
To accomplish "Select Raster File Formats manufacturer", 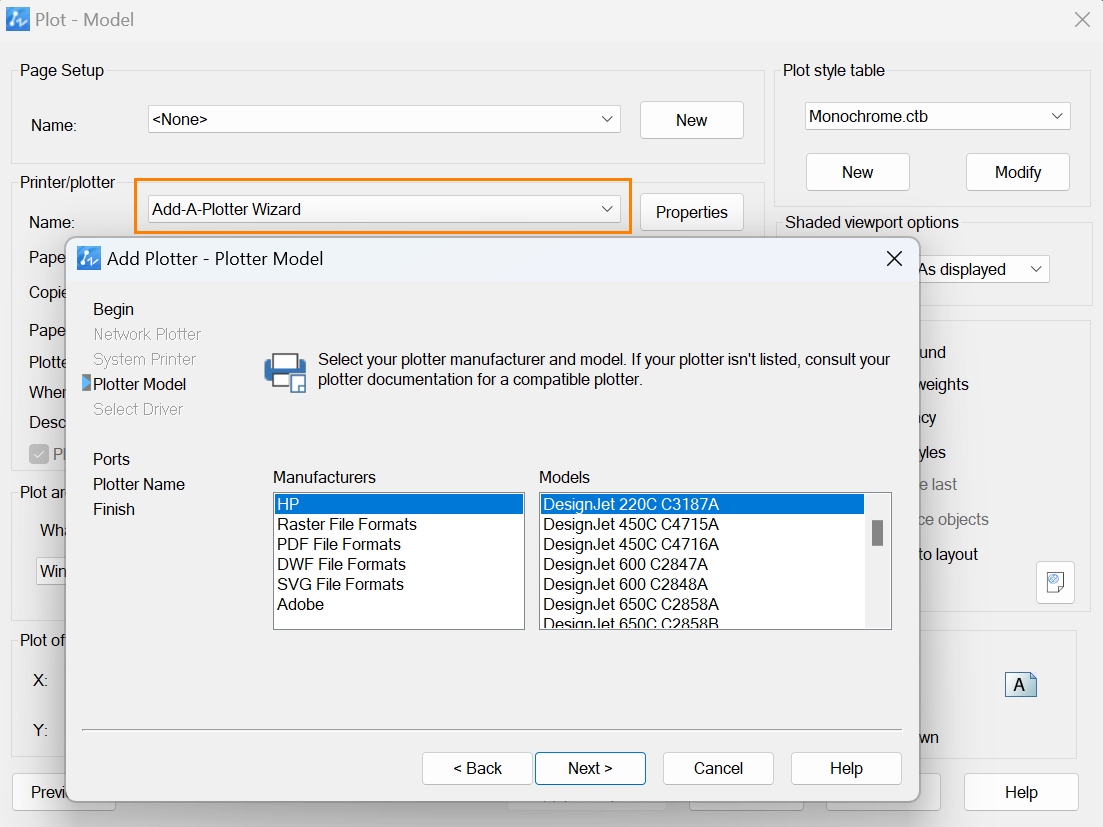I will click(x=399, y=525).
